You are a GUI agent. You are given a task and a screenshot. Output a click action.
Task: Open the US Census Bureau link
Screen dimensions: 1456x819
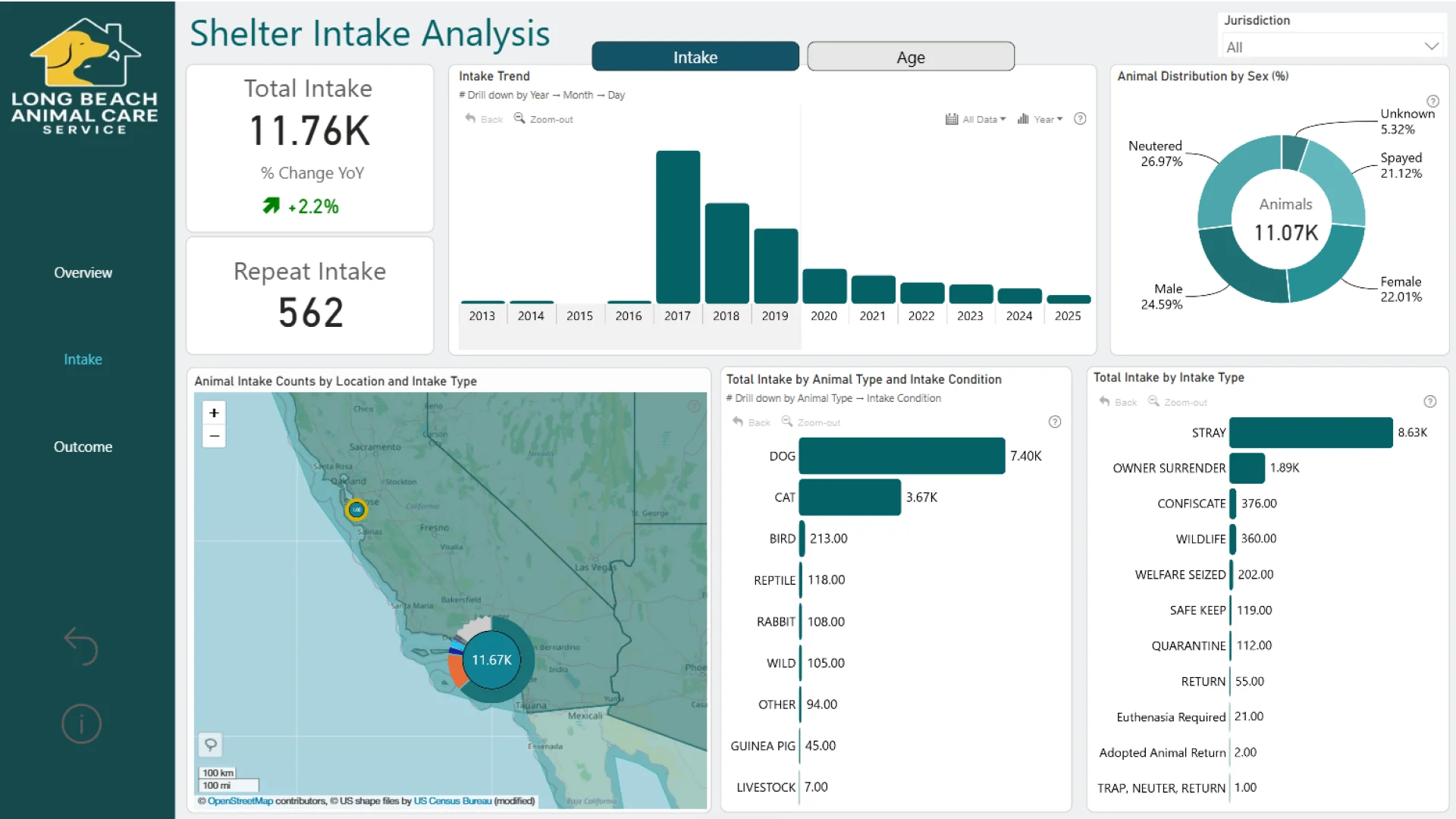(452, 801)
